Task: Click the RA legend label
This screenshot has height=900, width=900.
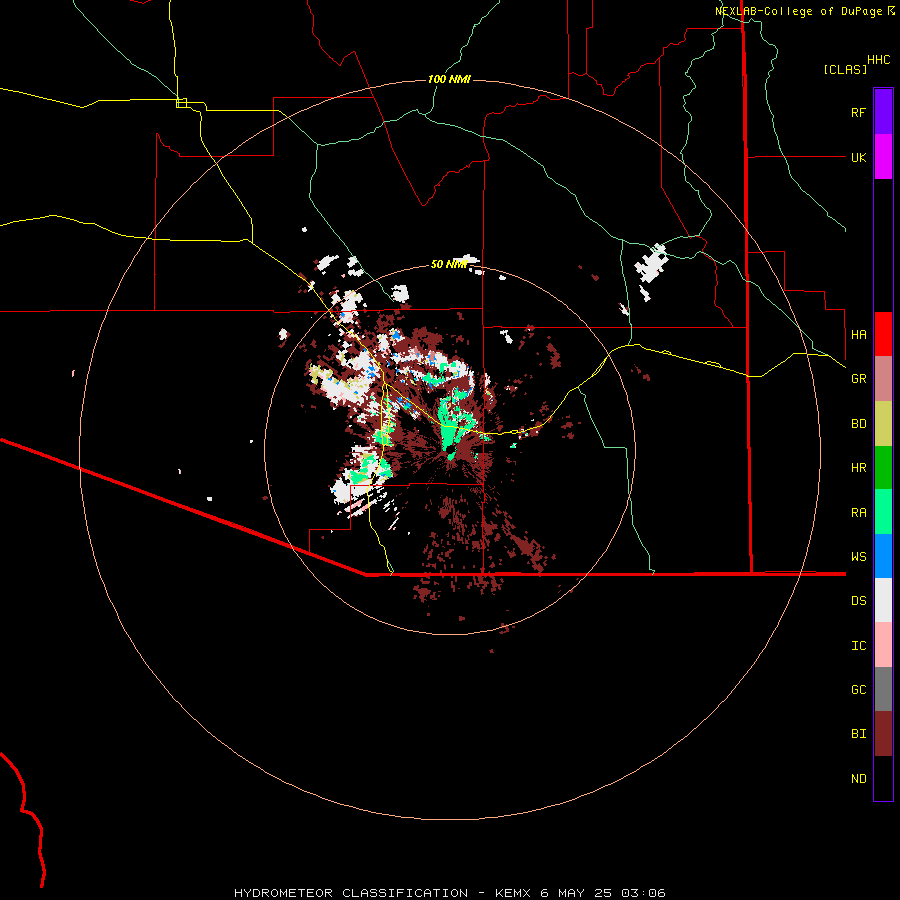Action: [x=858, y=513]
